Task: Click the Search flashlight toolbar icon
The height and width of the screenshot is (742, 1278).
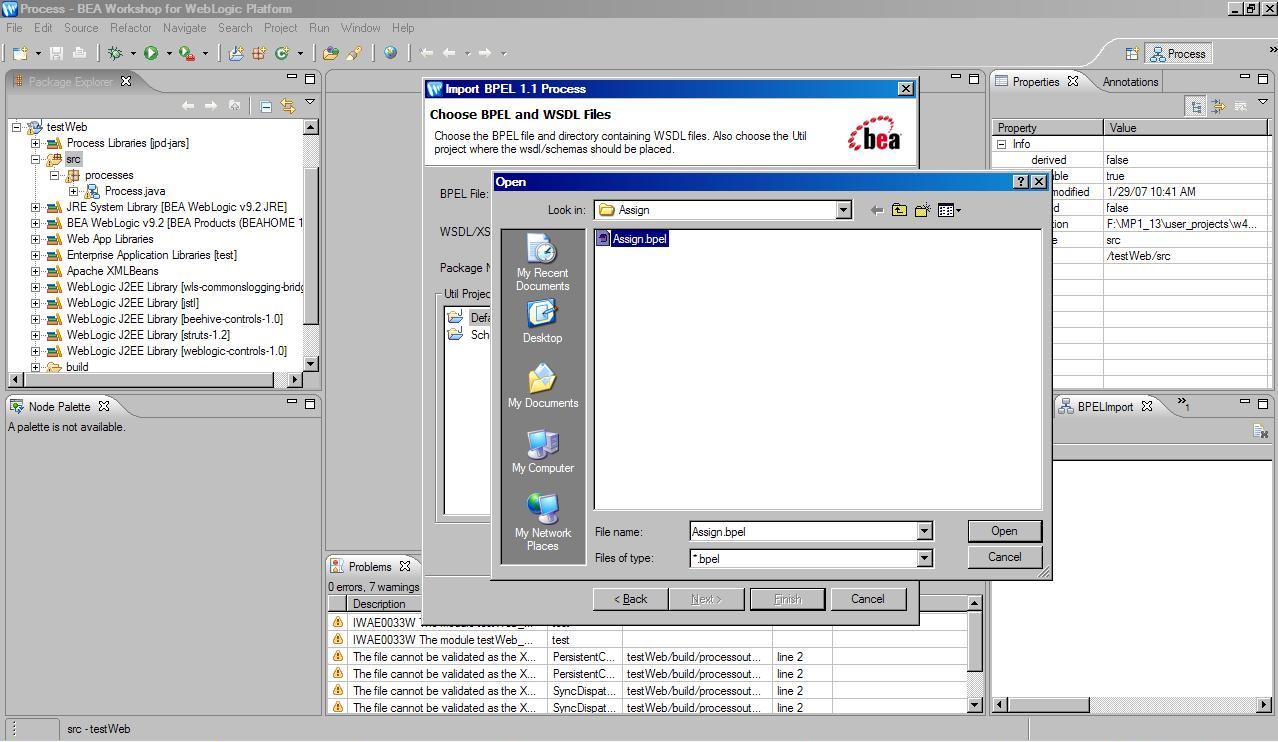Action: 353,53
